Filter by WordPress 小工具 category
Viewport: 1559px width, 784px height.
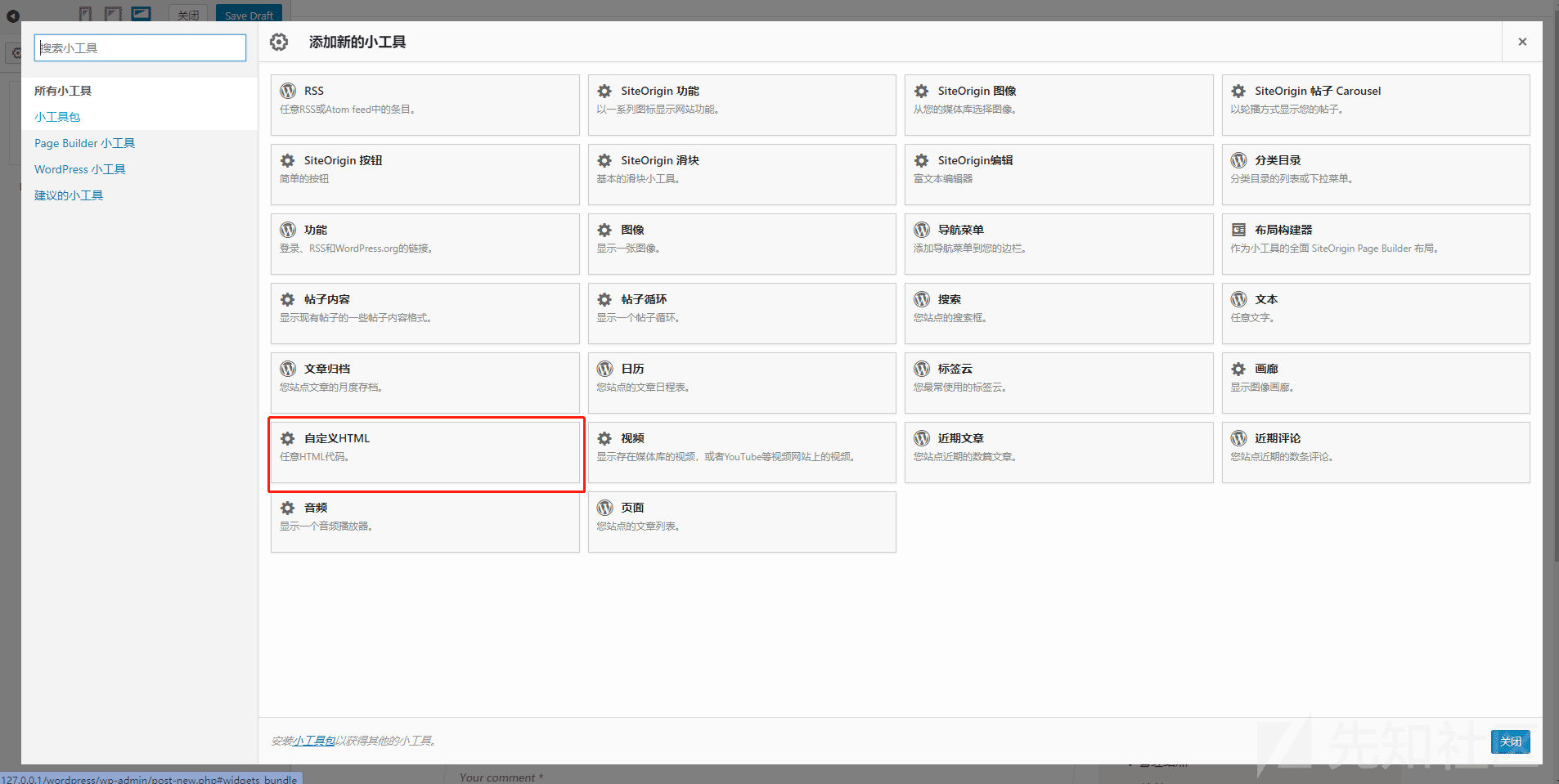[79, 169]
